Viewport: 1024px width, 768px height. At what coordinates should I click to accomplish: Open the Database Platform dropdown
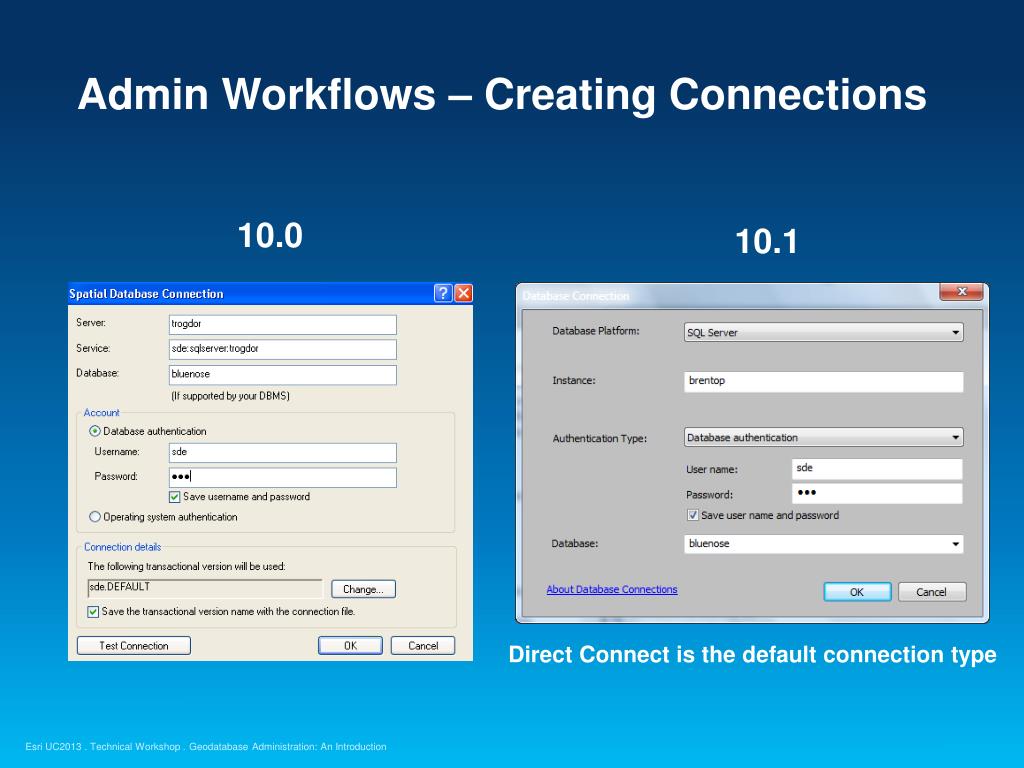pos(824,332)
